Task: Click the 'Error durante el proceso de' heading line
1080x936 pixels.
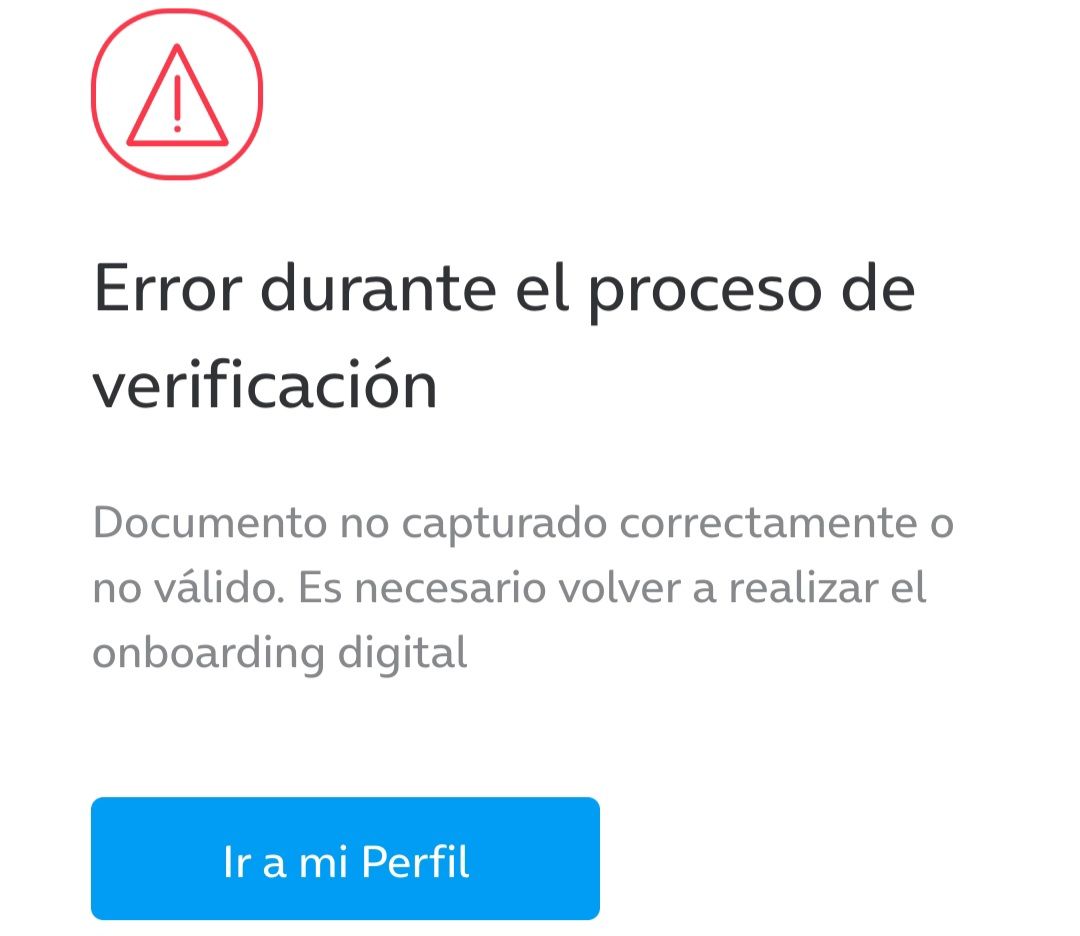Action: 504,290
